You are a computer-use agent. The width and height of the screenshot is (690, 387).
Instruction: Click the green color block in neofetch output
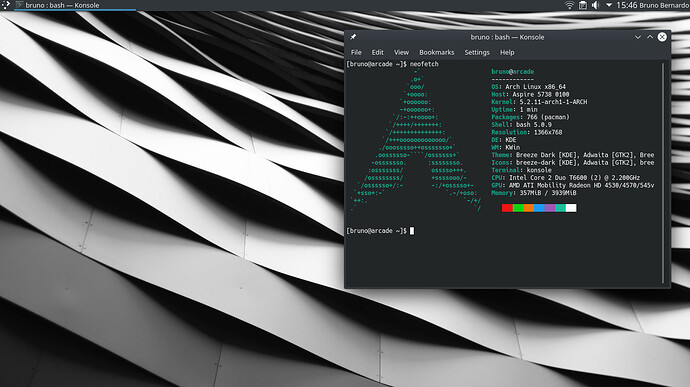coord(518,208)
